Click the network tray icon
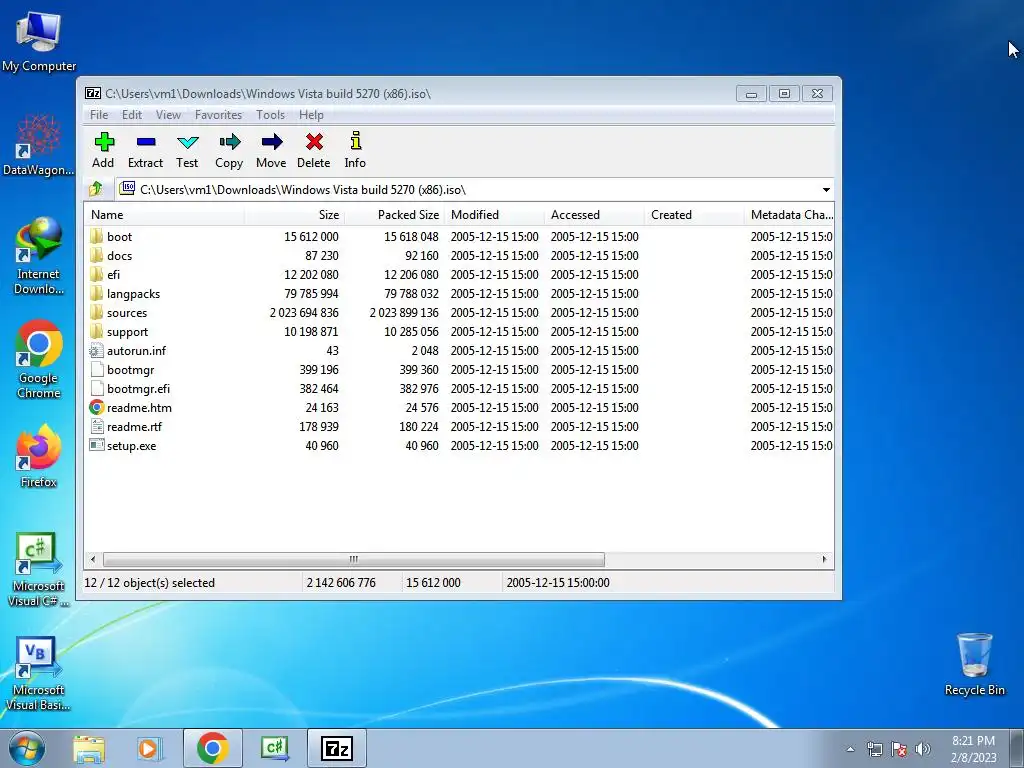This screenshot has width=1024, height=768. click(874, 750)
